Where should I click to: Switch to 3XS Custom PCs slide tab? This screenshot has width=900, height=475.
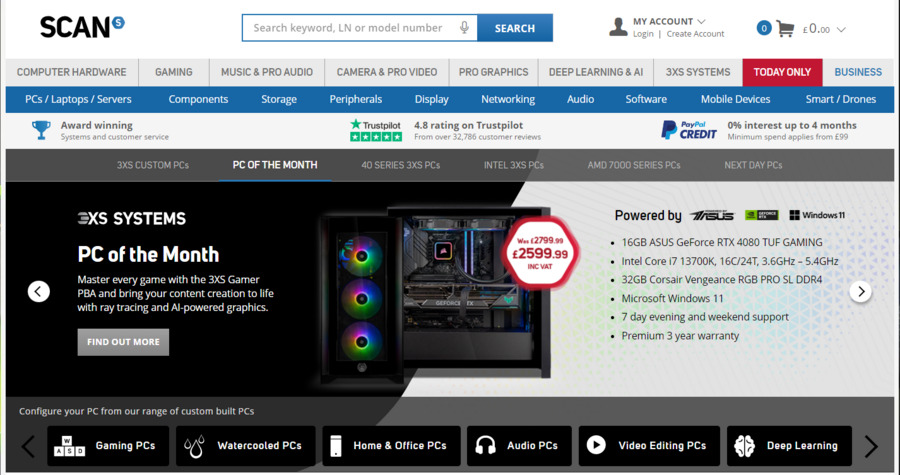click(153, 165)
